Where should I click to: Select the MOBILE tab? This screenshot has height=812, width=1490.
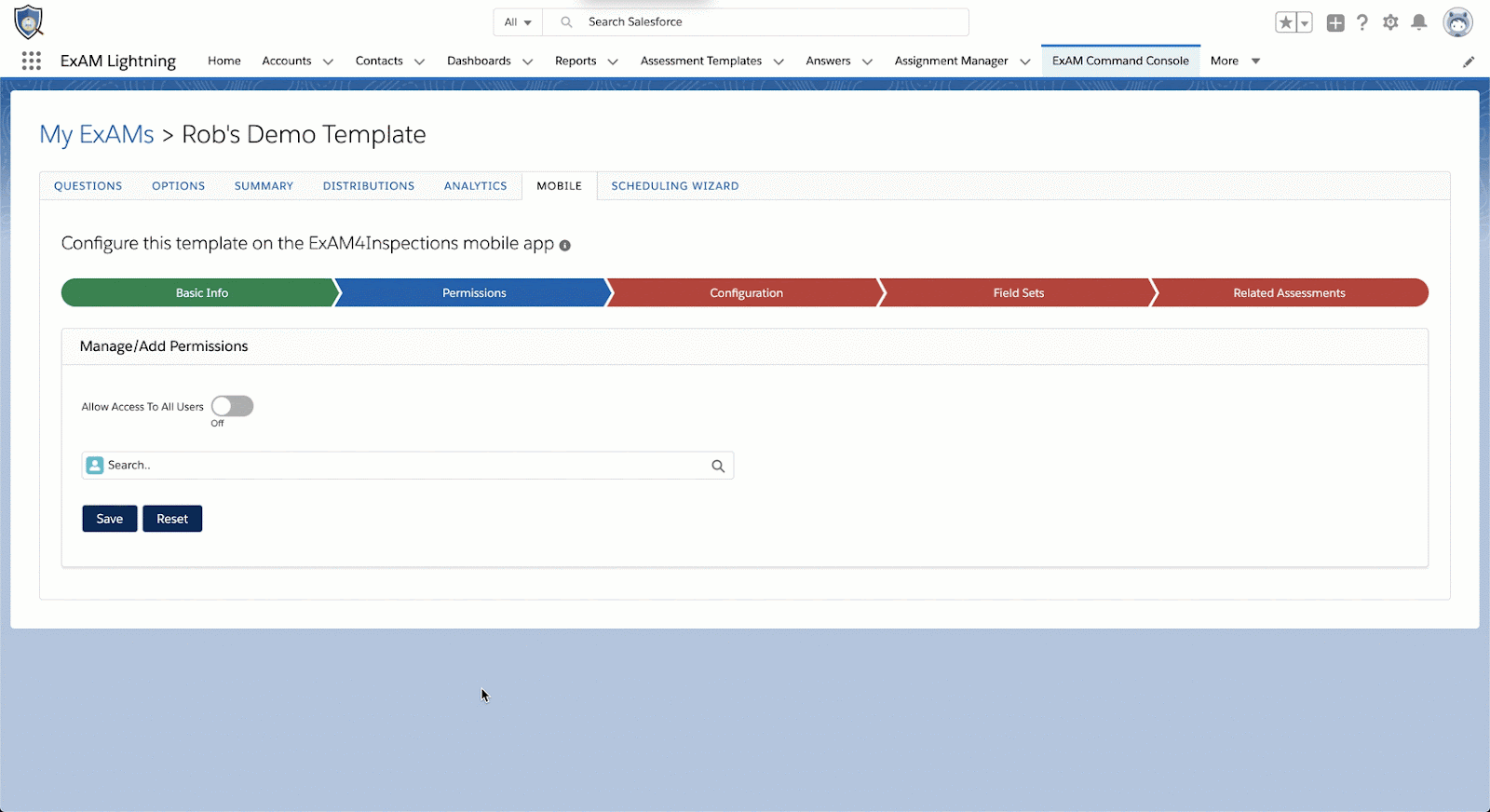coord(559,186)
